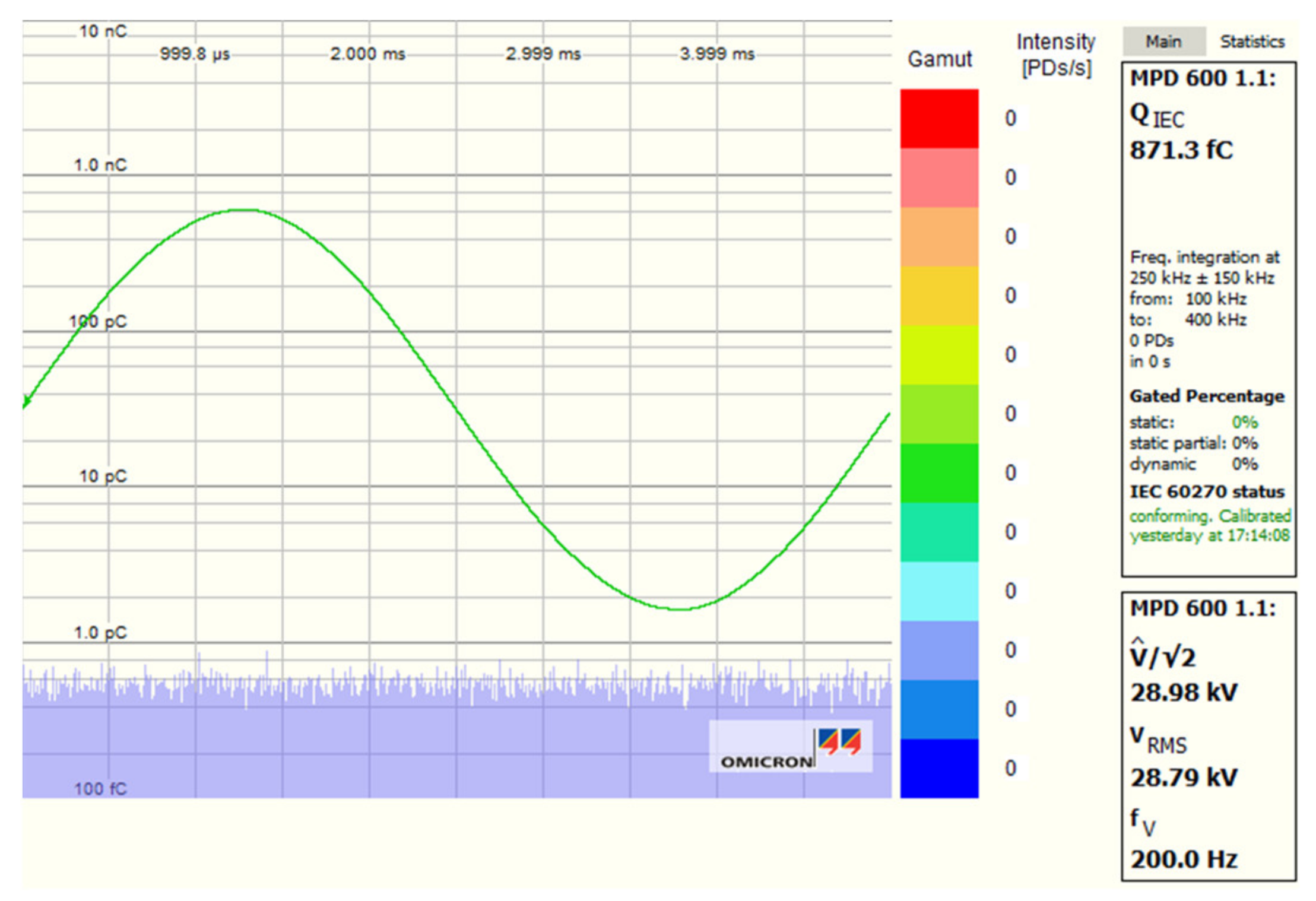Screen dimensions: 1316x901
Task: Click the pink gamut swatch
Action: [938, 177]
